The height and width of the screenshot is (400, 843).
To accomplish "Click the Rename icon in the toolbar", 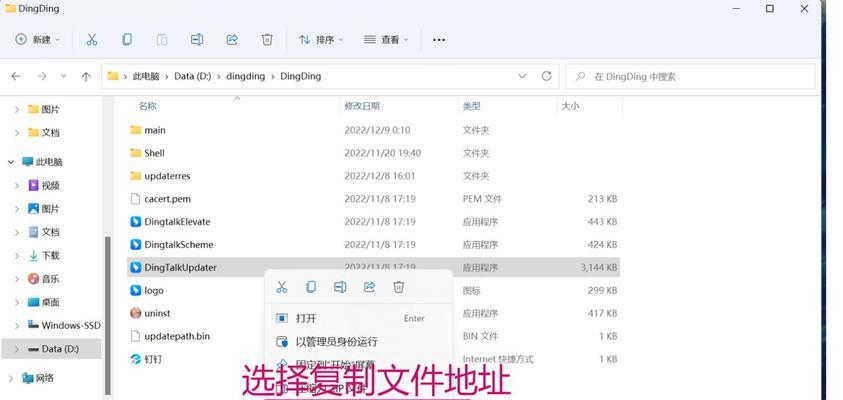I will (197, 39).
